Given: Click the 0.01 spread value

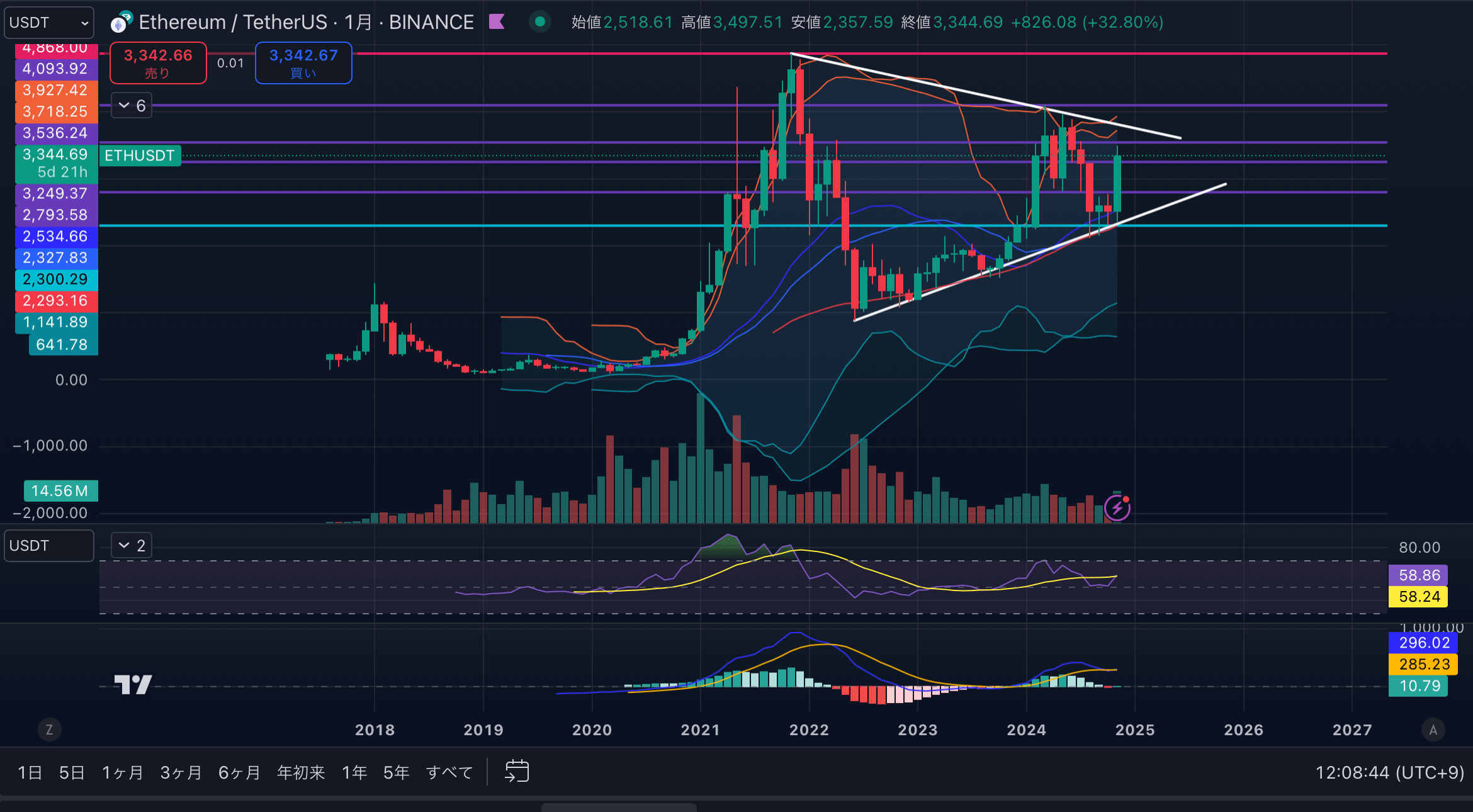Looking at the screenshot, I should (230, 63).
